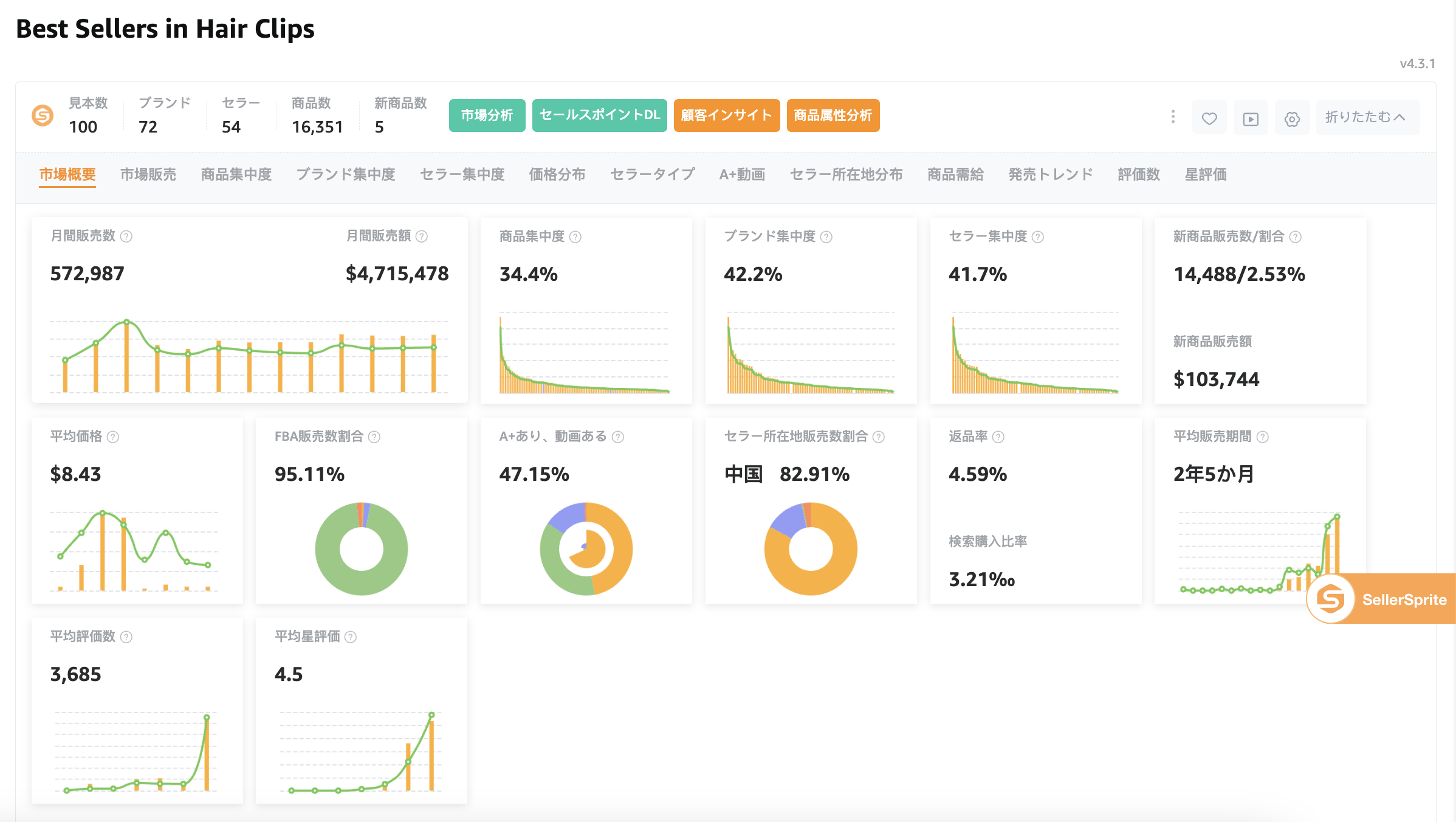The width and height of the screenshot is (1456, 822).
Task: Click help icon next to セラー所在地販売数割合
Action: [x=879, y=437]
